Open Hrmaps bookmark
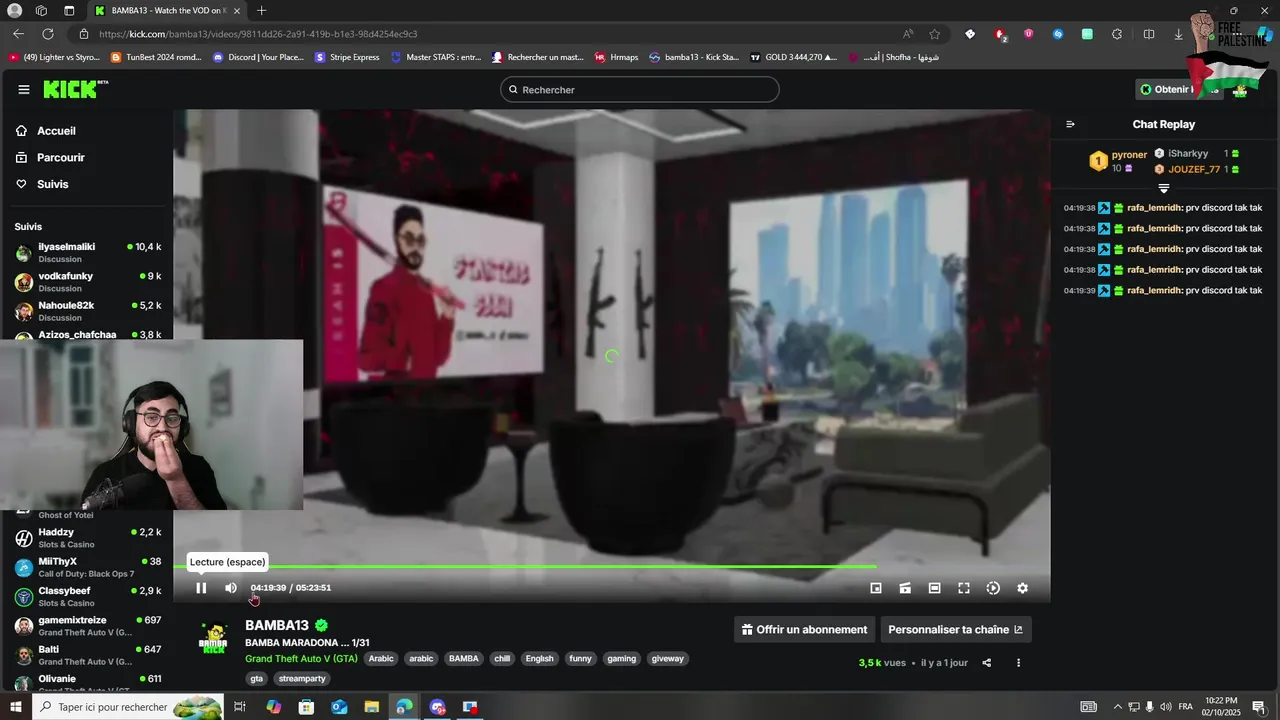 (616, 57)
